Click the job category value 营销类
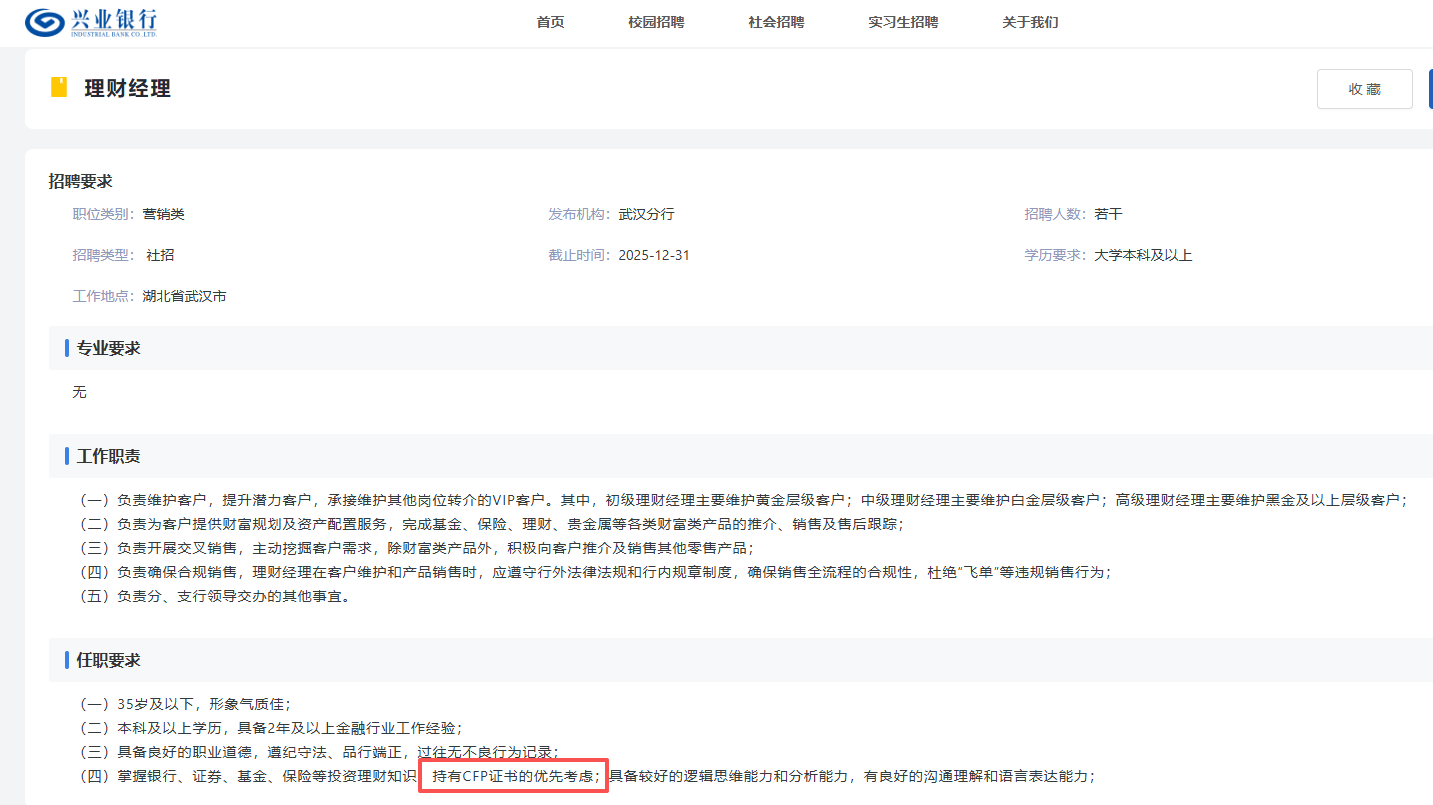This screenshot has width=1433, height=805. tap(163, 214)
